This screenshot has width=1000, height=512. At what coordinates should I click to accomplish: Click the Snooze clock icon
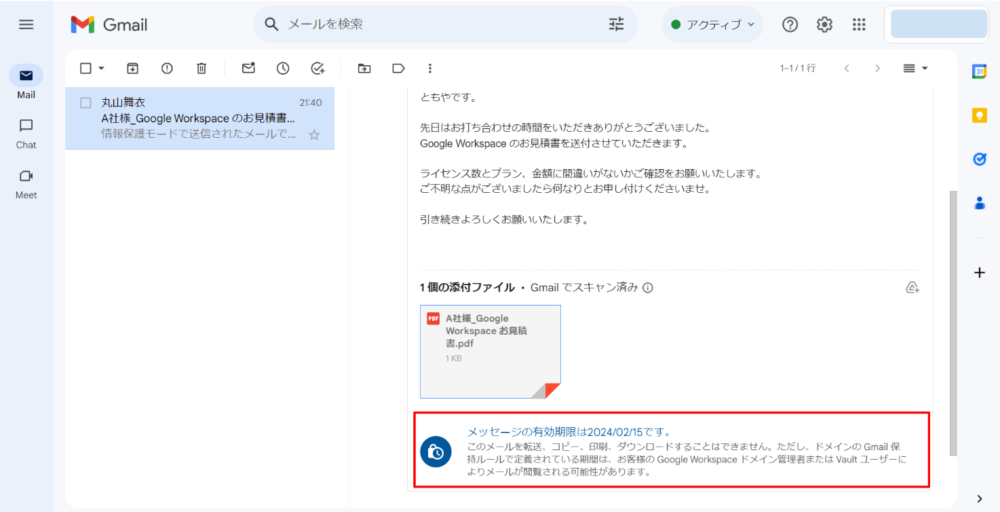click(x=283, y=68)
